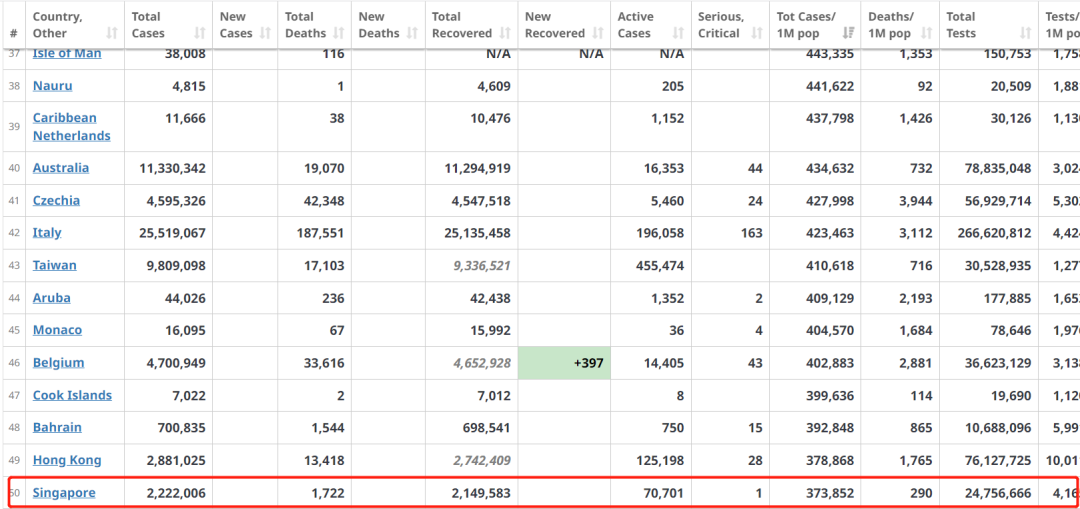Sort by Total Recovered sort arrows
Viewport: 1080px width, 509px height.
click(x=505, y=33)
